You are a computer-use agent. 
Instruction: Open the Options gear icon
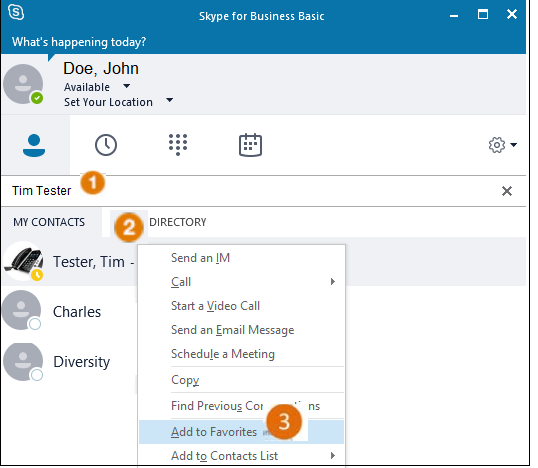tap(497, 145)
